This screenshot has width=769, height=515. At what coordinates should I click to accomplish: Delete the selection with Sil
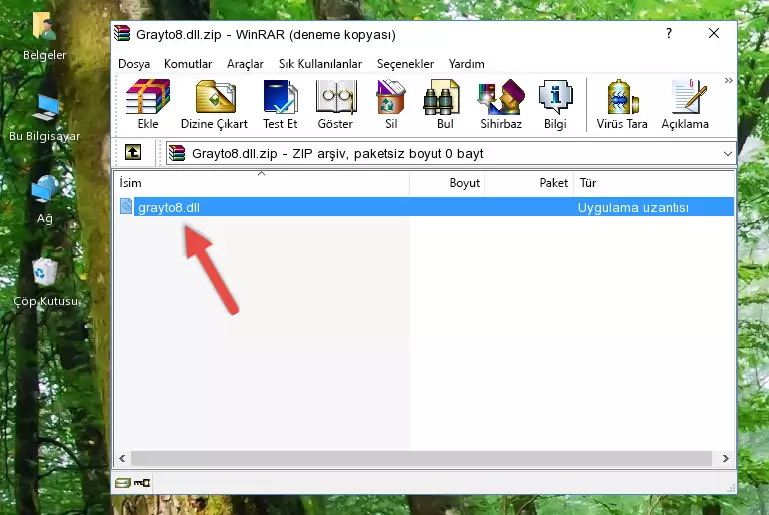(391, 104)
